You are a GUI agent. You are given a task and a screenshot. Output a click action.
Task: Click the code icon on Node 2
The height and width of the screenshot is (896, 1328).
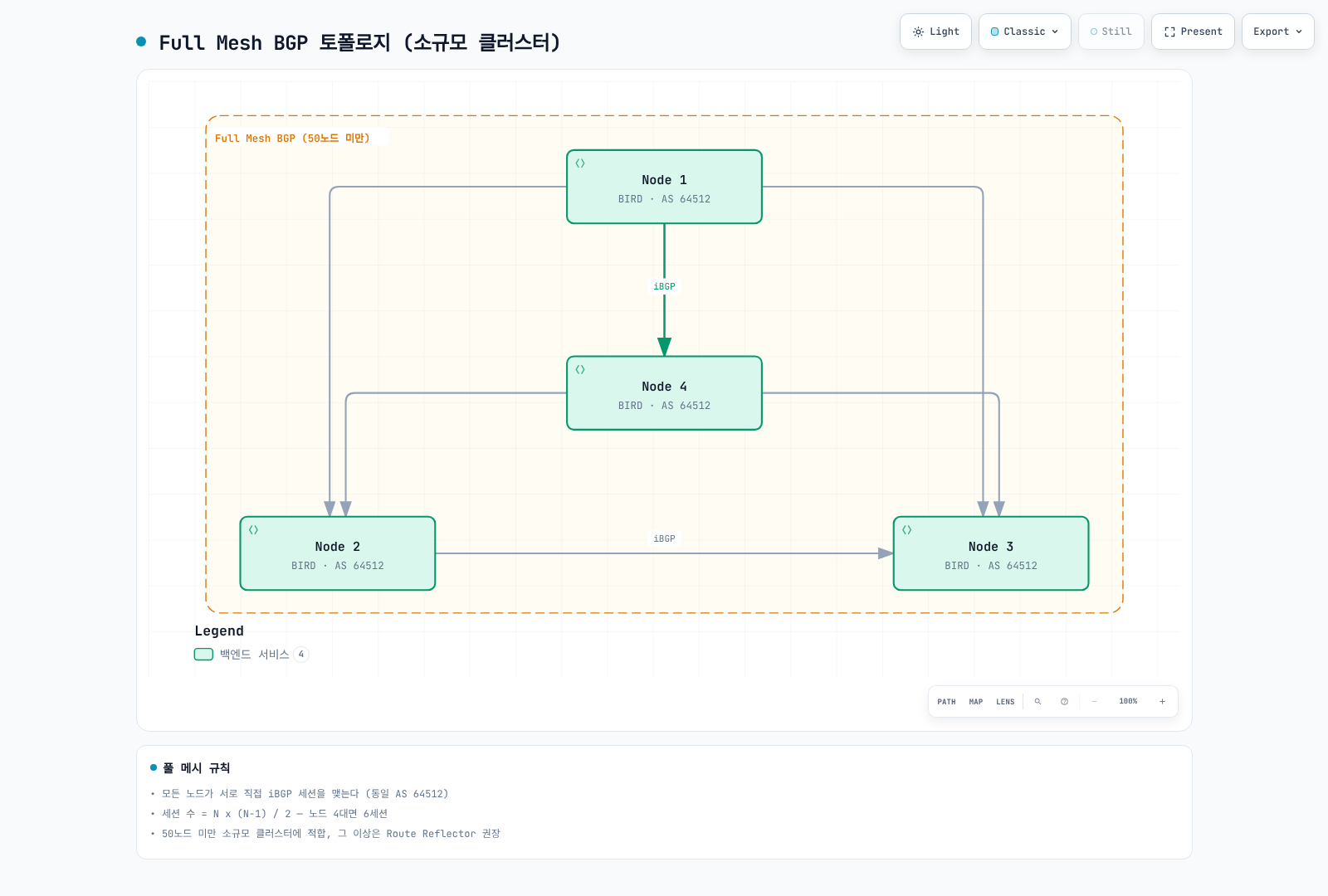coord(254,530)
